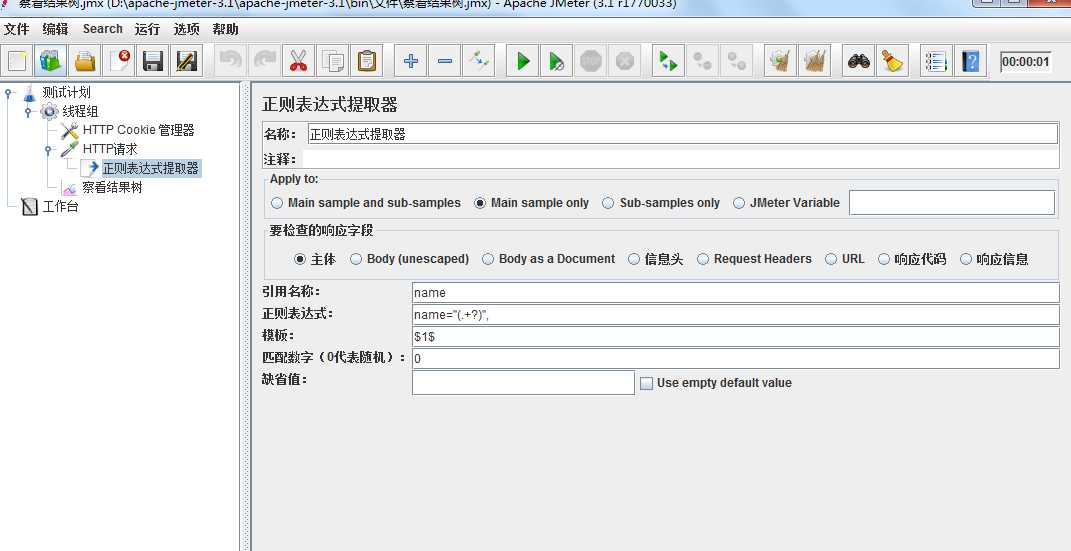
Task: Click the Close test plan icon
Action: [x=119, y=61]
